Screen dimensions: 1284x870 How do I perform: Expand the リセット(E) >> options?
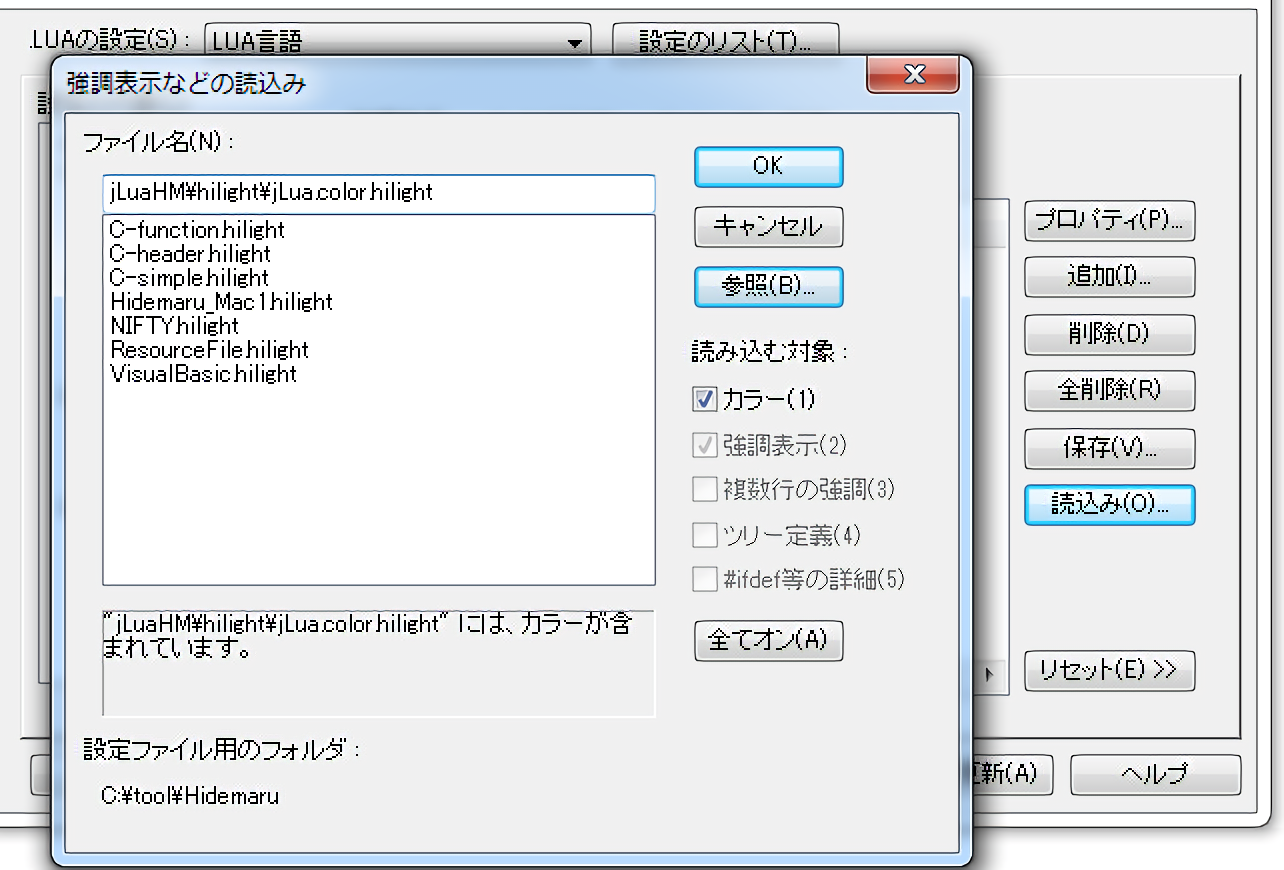coord(1109,671)
